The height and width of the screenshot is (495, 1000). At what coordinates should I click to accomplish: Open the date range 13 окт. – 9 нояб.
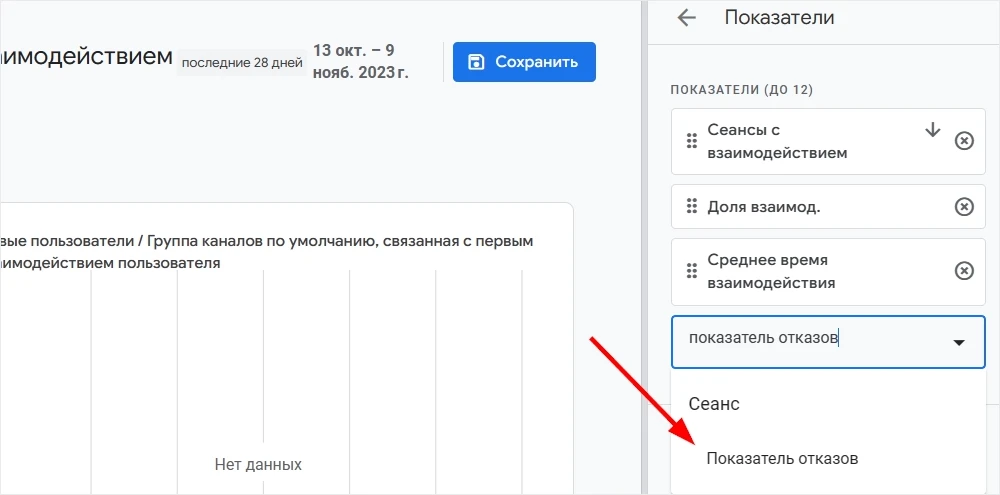point(360,62)
